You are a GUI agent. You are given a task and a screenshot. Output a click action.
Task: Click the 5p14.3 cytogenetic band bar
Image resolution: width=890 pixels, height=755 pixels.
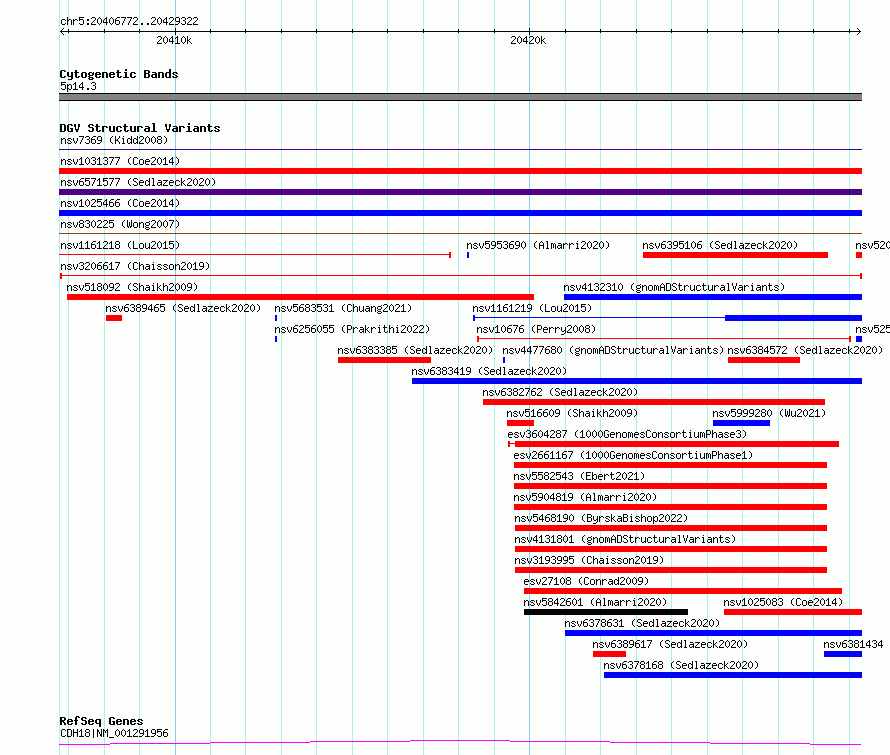(x=460, y=97)
